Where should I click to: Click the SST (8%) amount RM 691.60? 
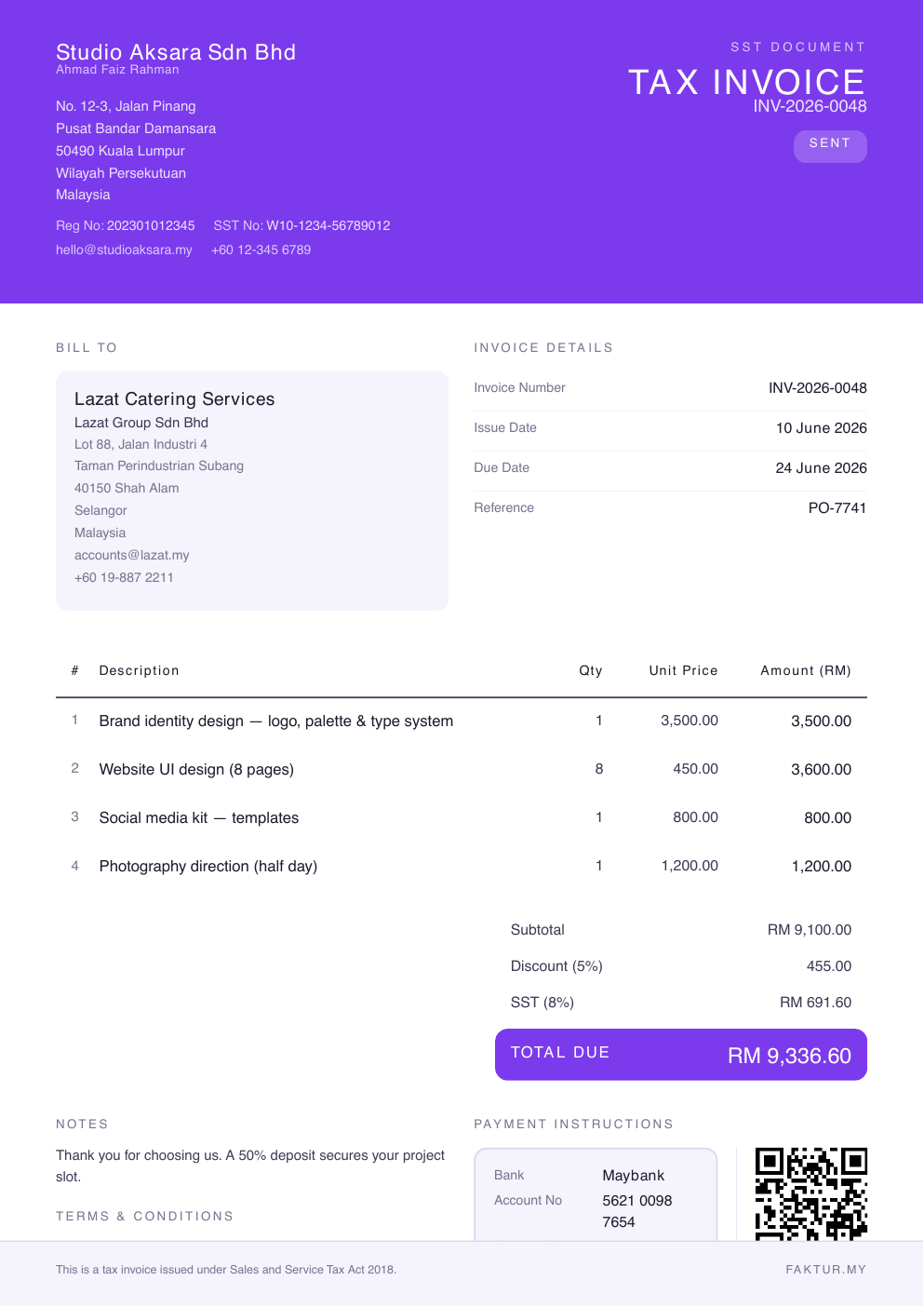[816, 1003]
